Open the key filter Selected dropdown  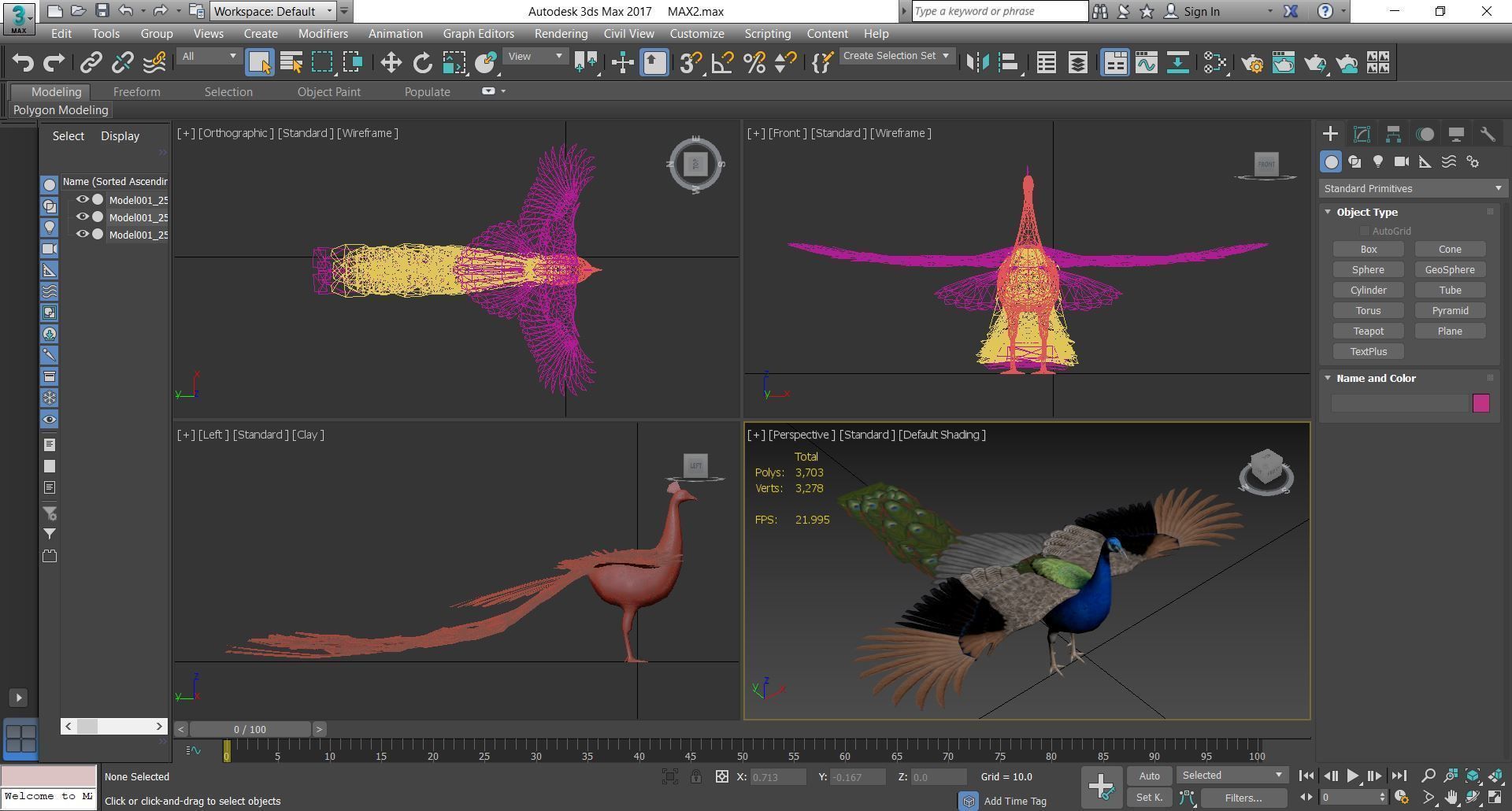tap(1232, 776)
